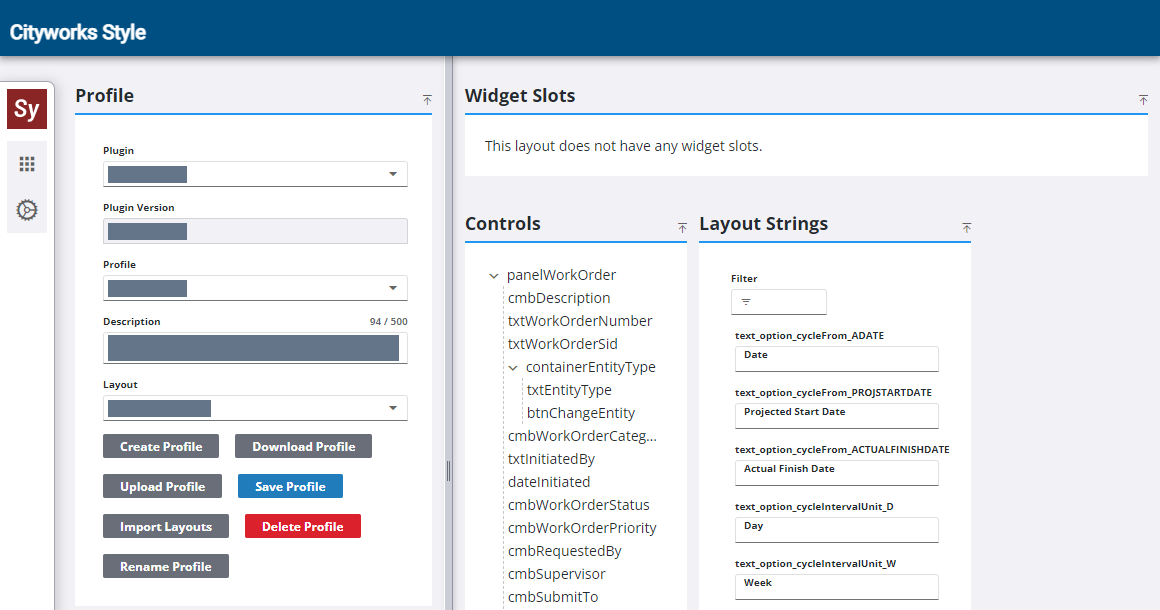Screen dimensions: 1160x610
Task: Collapse the Profile panel with its arrow icon
Action: [427, 99]
